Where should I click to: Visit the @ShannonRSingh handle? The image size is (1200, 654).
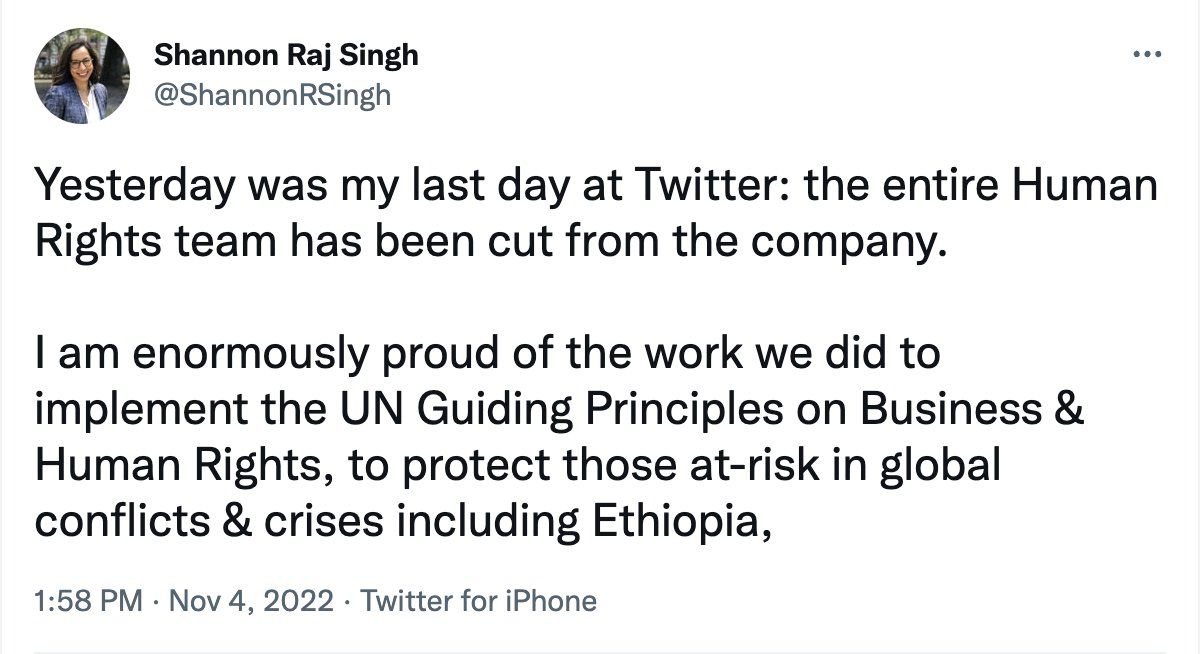[x=271, y=95]
